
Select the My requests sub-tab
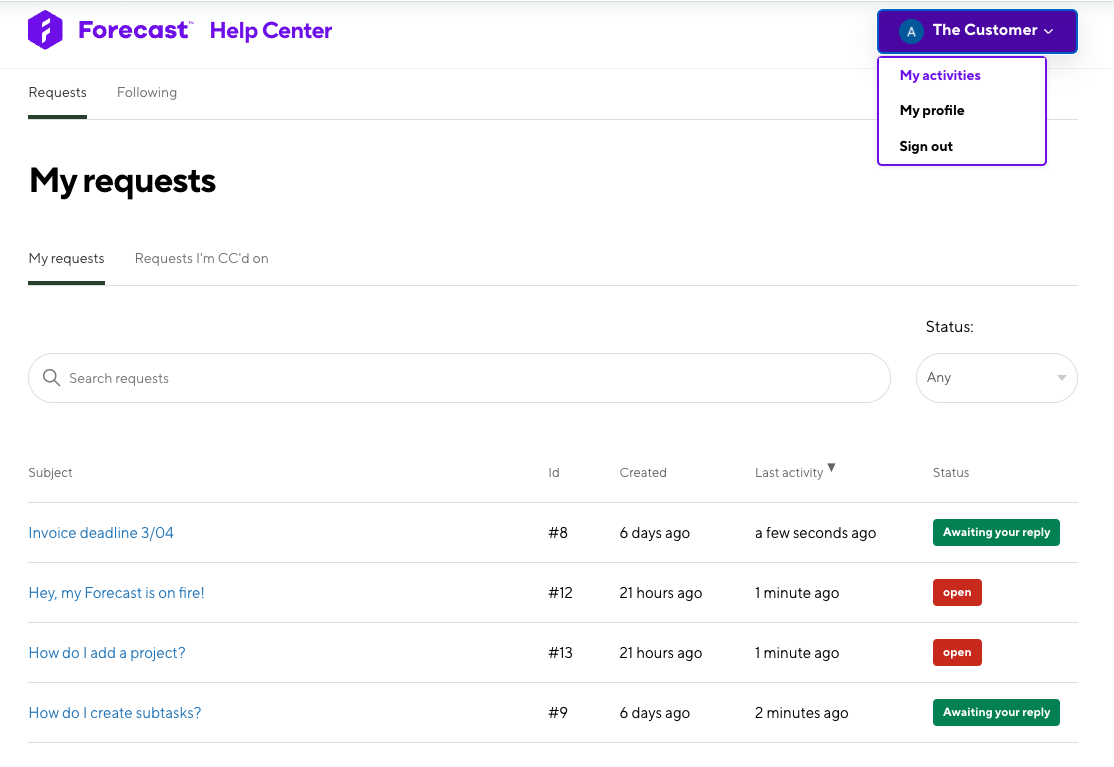[x=66, y=259]
